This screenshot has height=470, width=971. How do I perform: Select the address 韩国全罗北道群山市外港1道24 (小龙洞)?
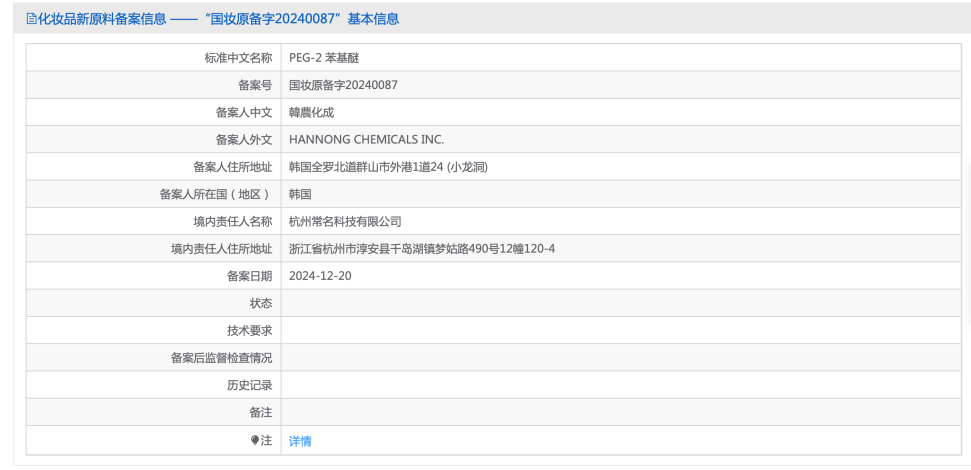click(x=388, y=167)
